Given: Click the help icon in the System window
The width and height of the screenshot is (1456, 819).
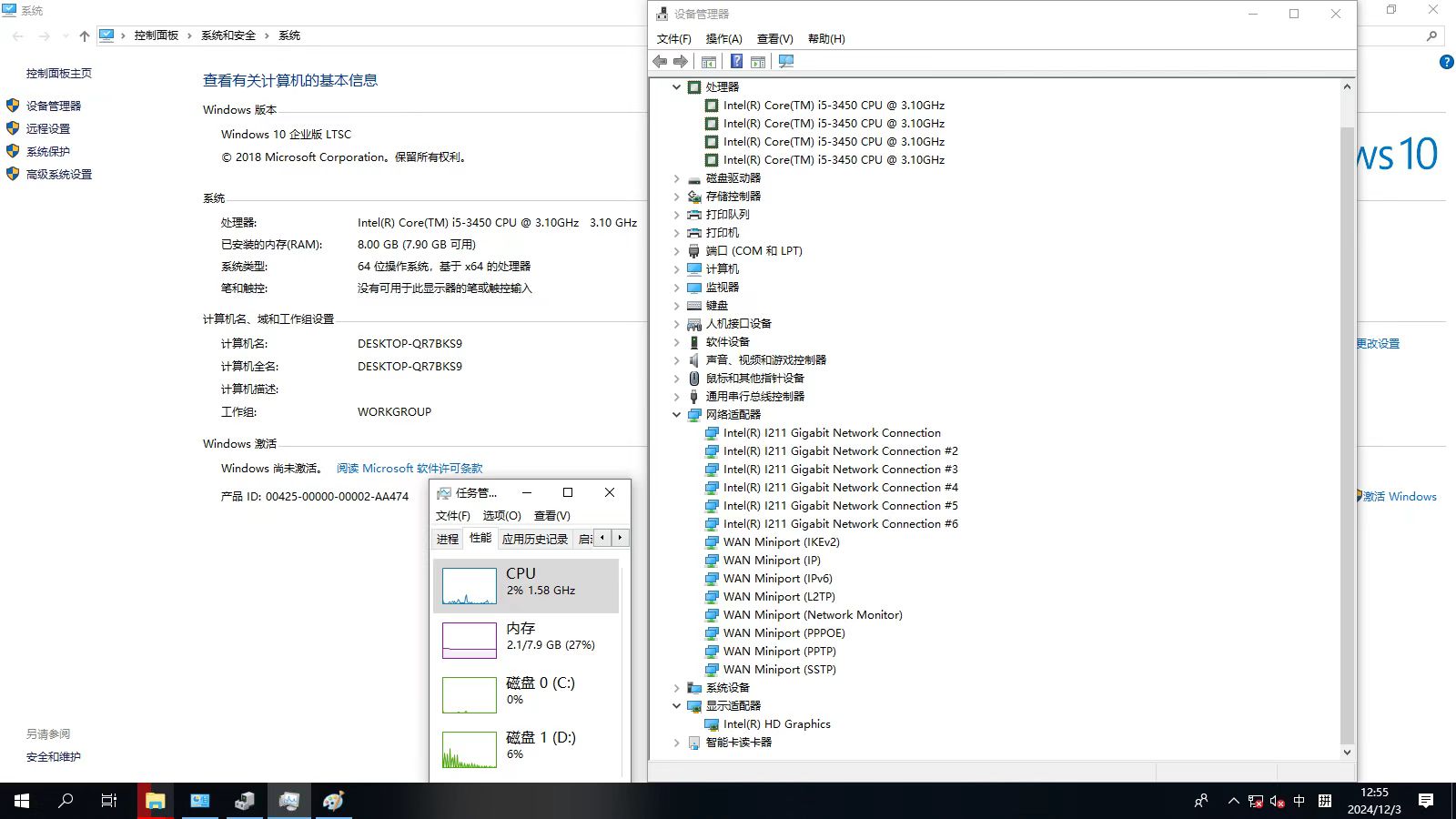Looking at the screenshot, I should click(1447, 62).
